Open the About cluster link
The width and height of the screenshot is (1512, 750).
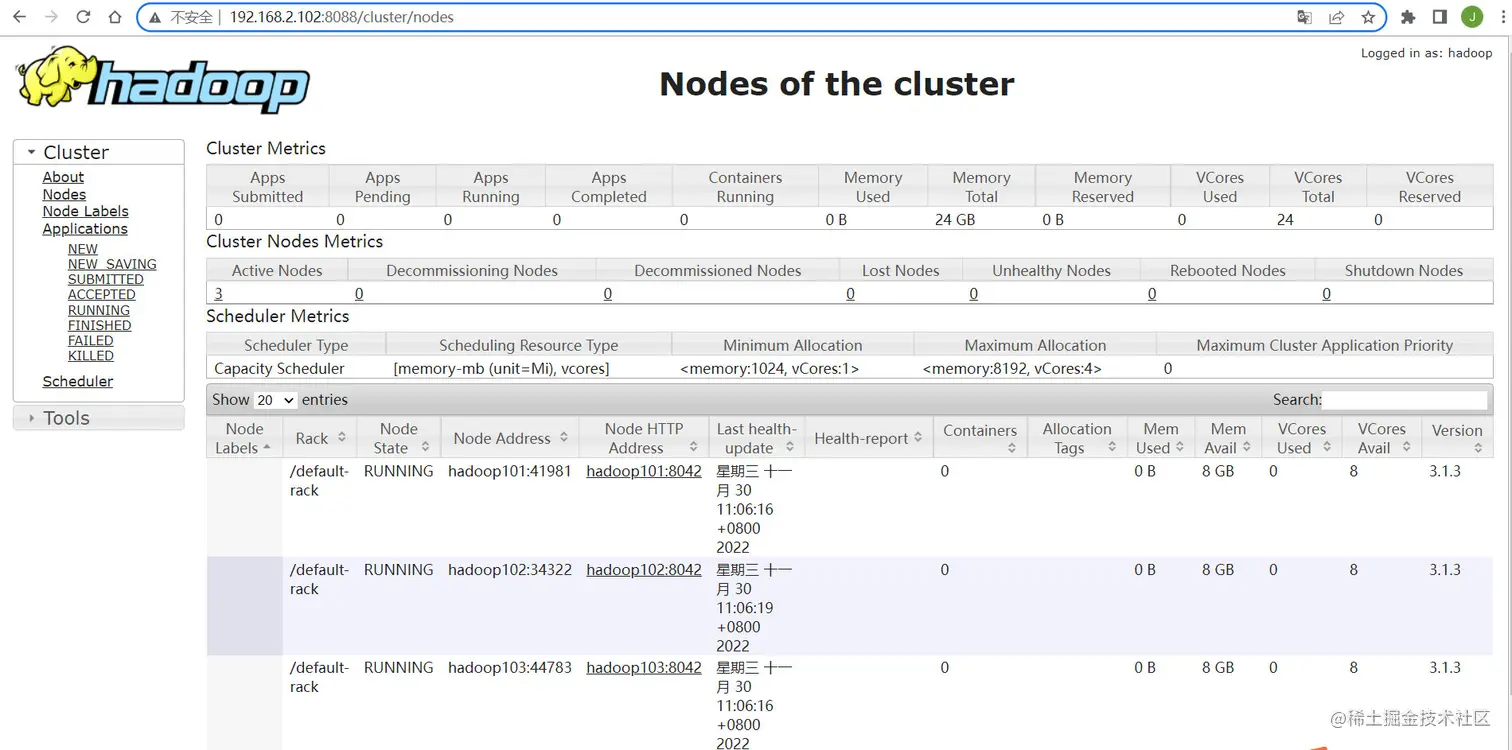(x=63, y=177)
